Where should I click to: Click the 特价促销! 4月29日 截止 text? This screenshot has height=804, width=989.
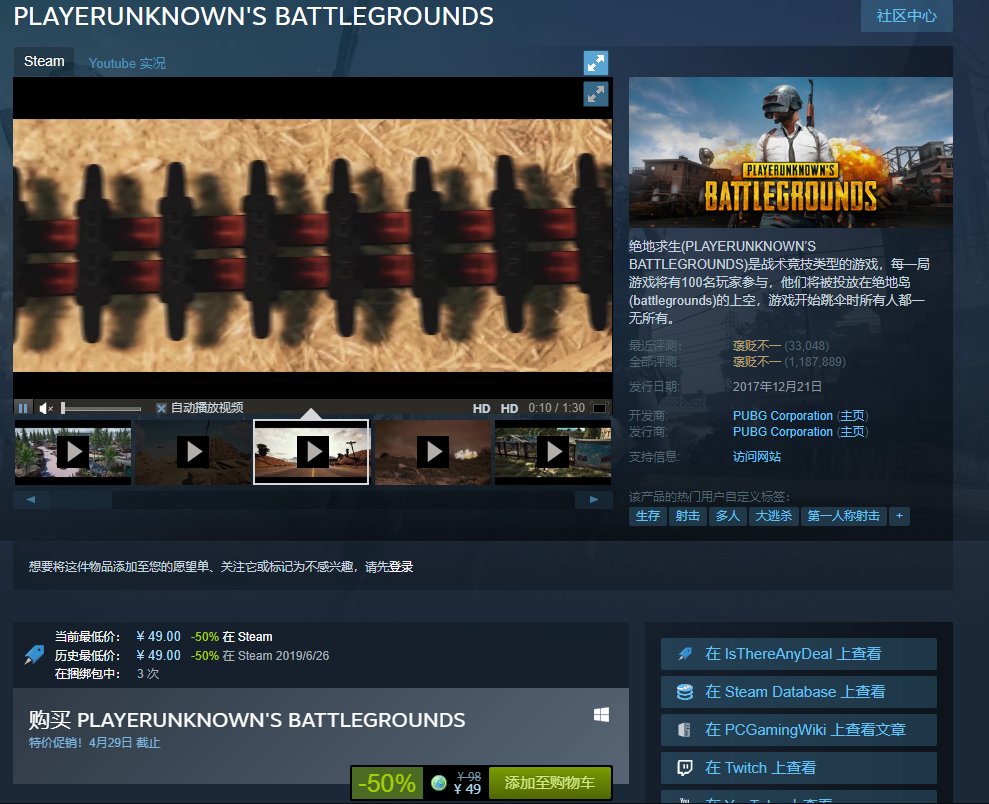click(95, 743)
